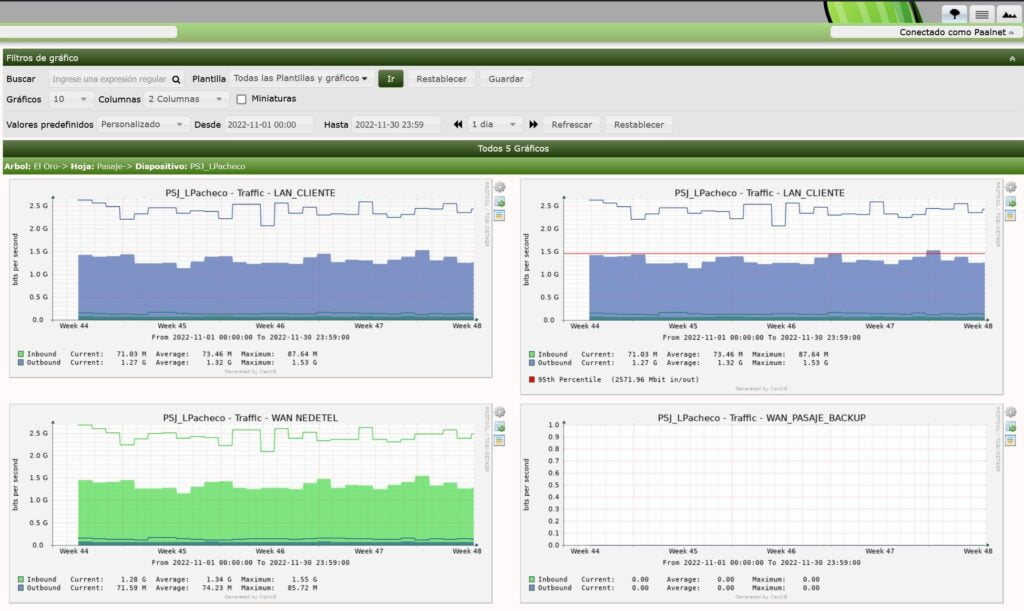Expand the Columnas dropdown
1024x611 pixels.
pyautogui.click(x=187, y=99)
